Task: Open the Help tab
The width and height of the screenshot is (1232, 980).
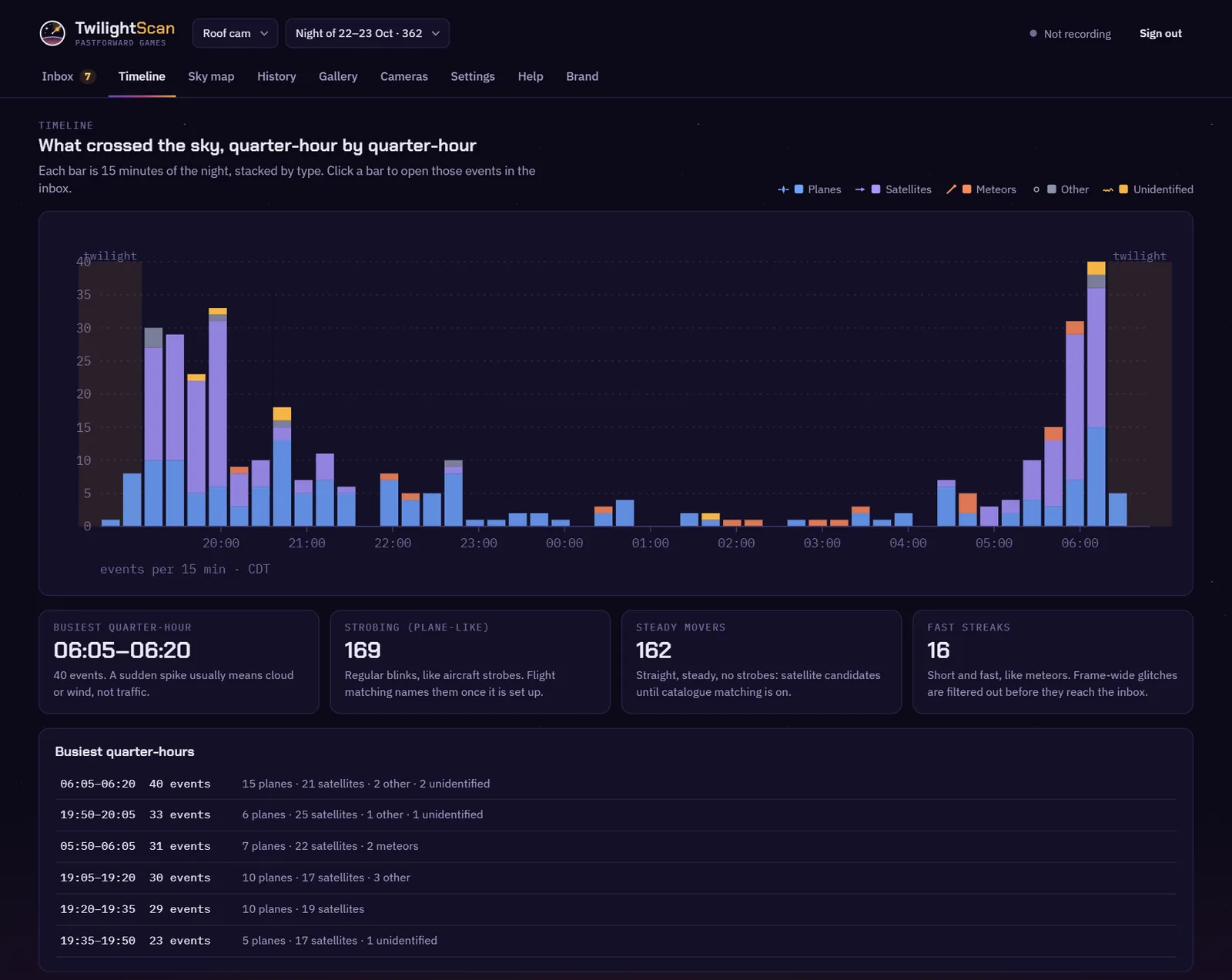Action: [531, 76]
